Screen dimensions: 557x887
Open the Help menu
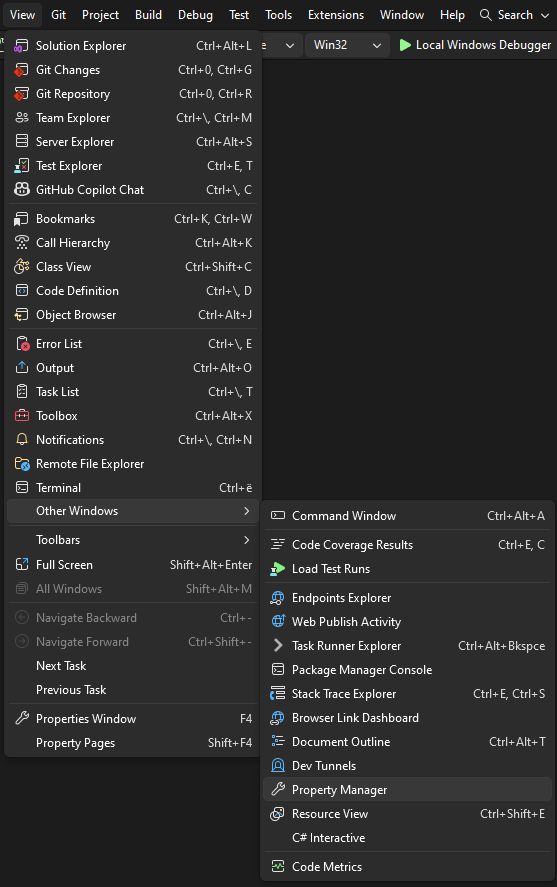(452, 15)
